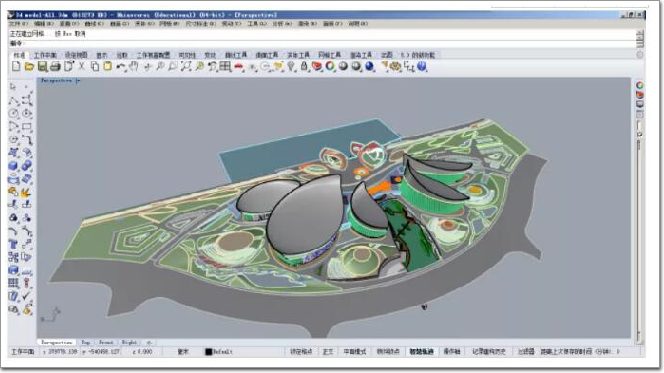Open the 毫米 units box in status bar

click(183, 351)
